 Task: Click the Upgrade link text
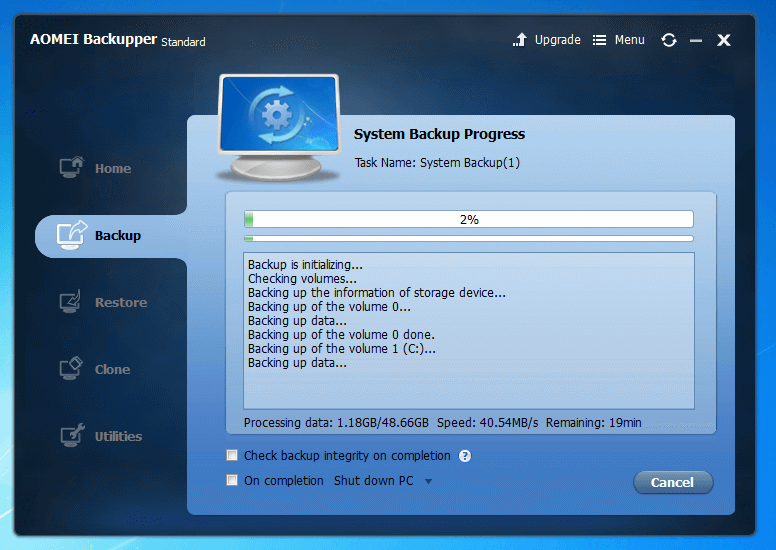point(557,40)
